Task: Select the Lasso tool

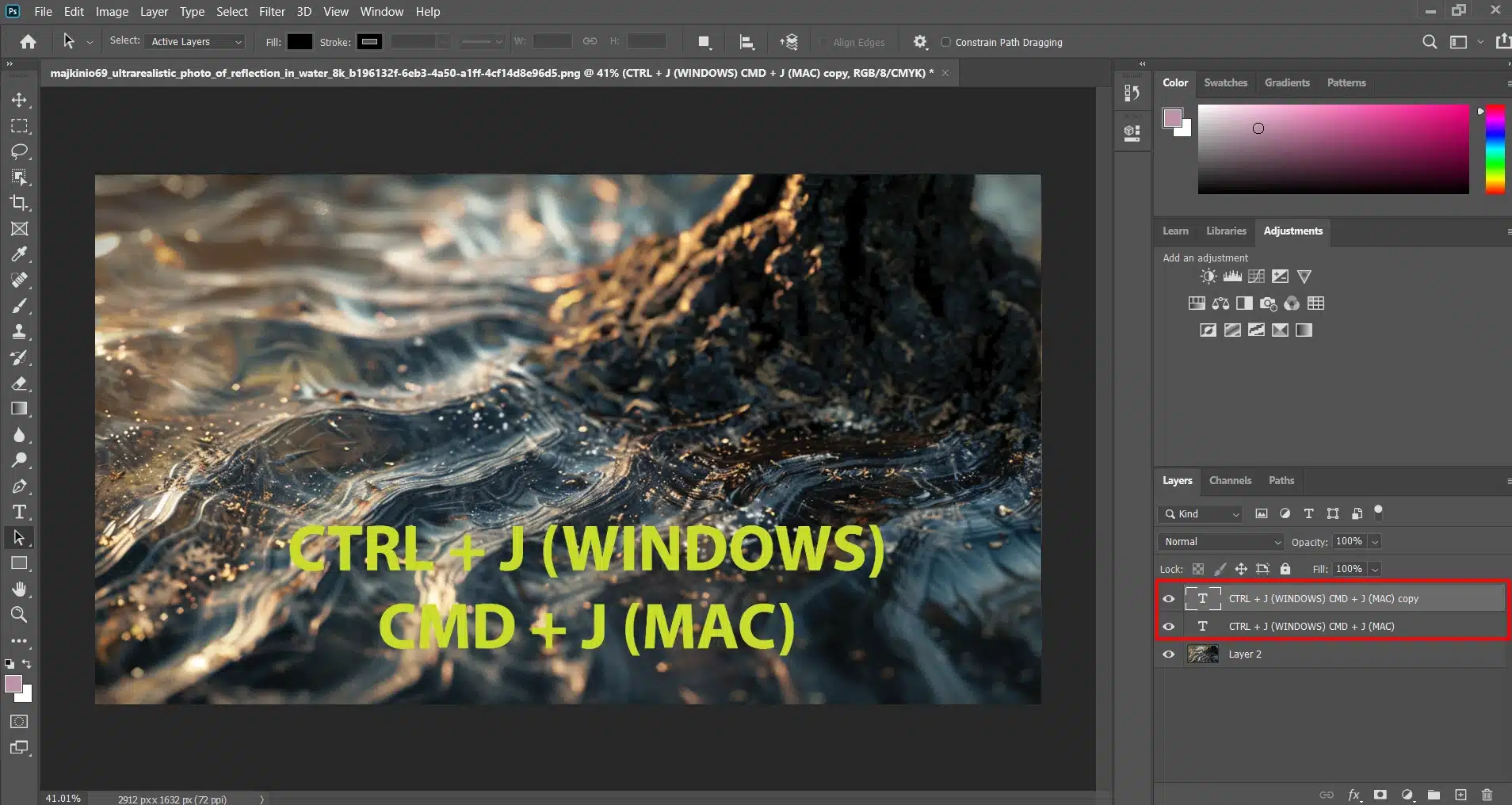Action: 19,151
